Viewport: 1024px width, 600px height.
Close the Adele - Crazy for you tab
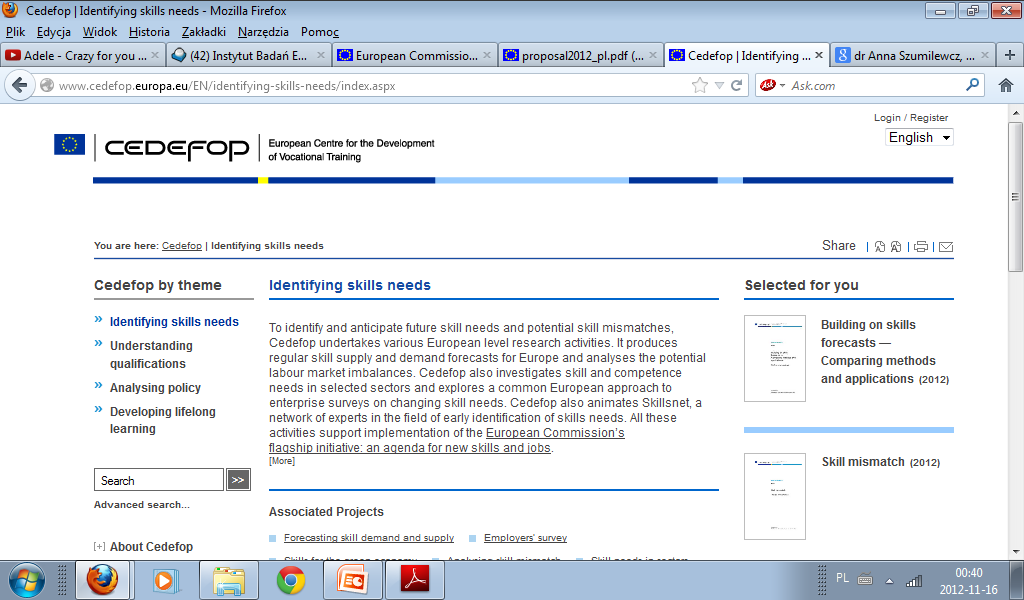click(155, 55)
